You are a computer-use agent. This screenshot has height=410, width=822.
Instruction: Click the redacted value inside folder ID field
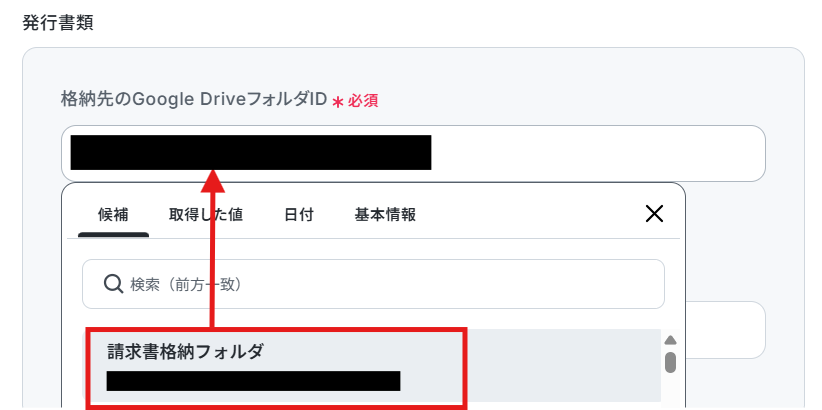[x=251, y=153]
